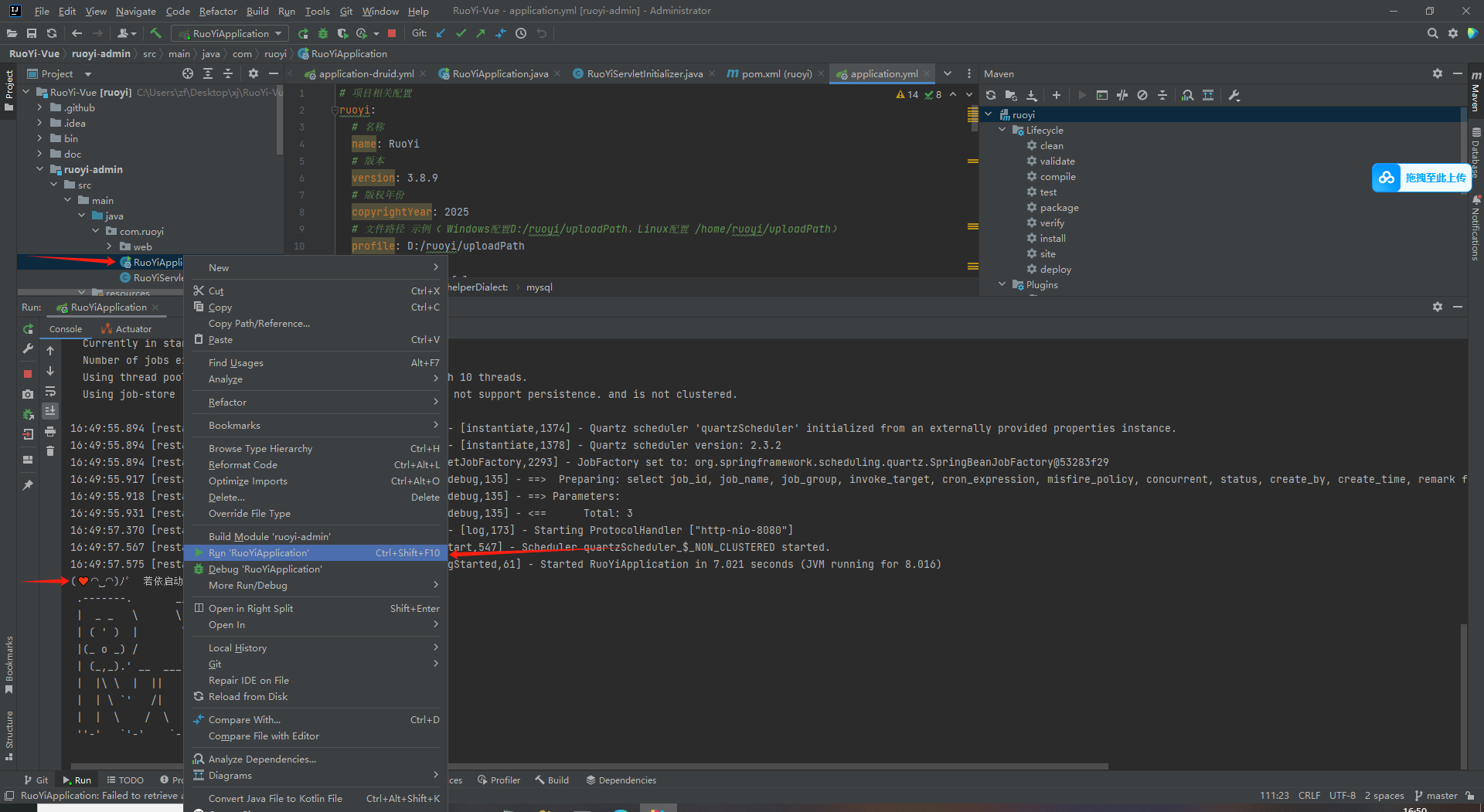Choose Reformat Code in context menu
1484x812 pixels.
[x=316, y=464]
